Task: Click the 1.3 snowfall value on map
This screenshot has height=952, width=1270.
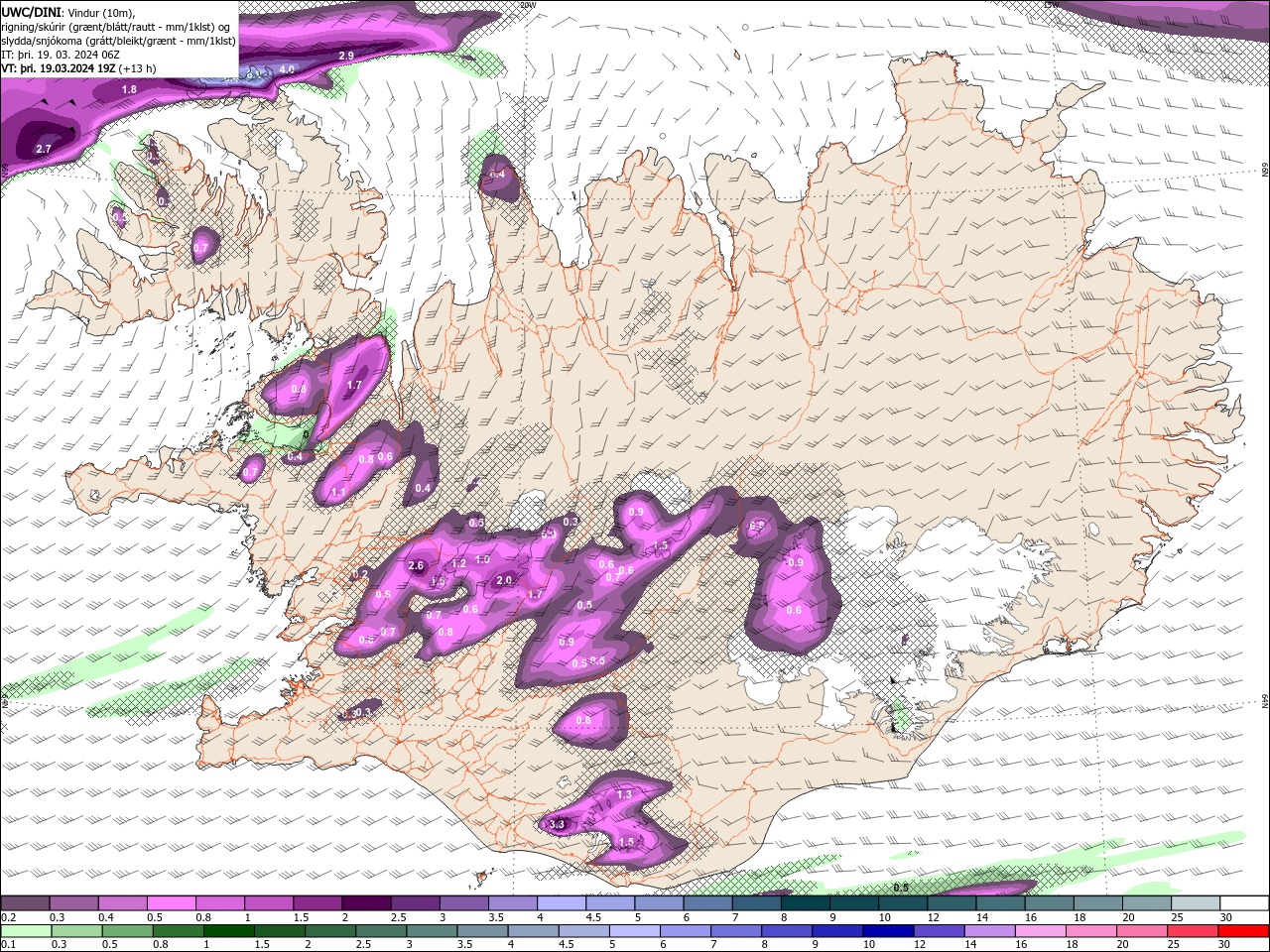Action: (624, 794)
